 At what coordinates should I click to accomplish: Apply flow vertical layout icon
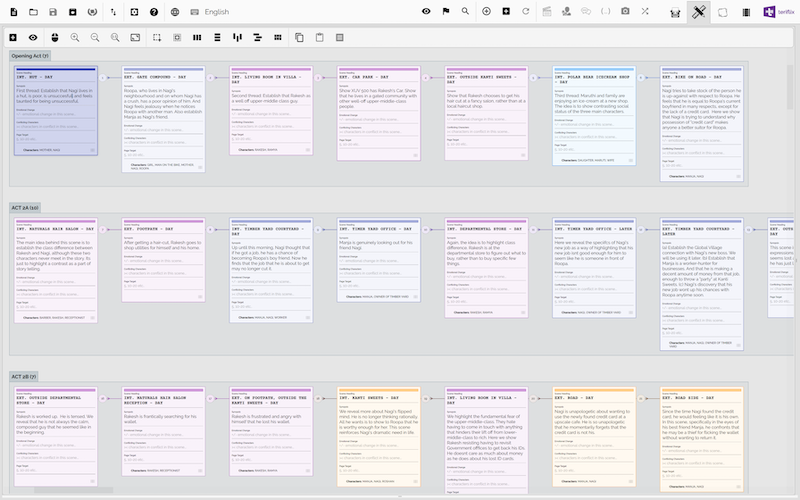pos(258,37)
